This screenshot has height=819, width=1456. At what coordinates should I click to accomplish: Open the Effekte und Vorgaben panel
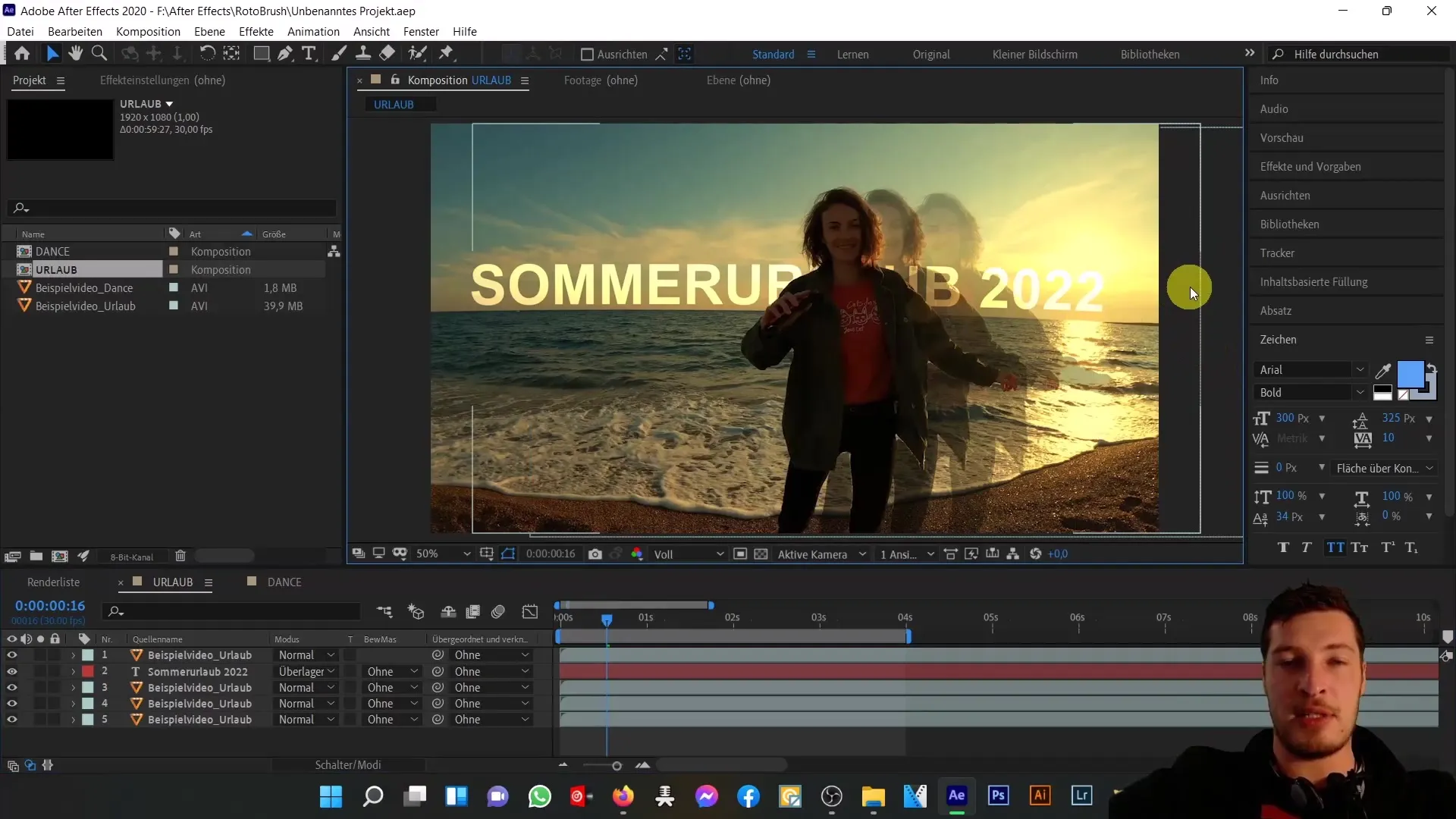click(1310, 167)
